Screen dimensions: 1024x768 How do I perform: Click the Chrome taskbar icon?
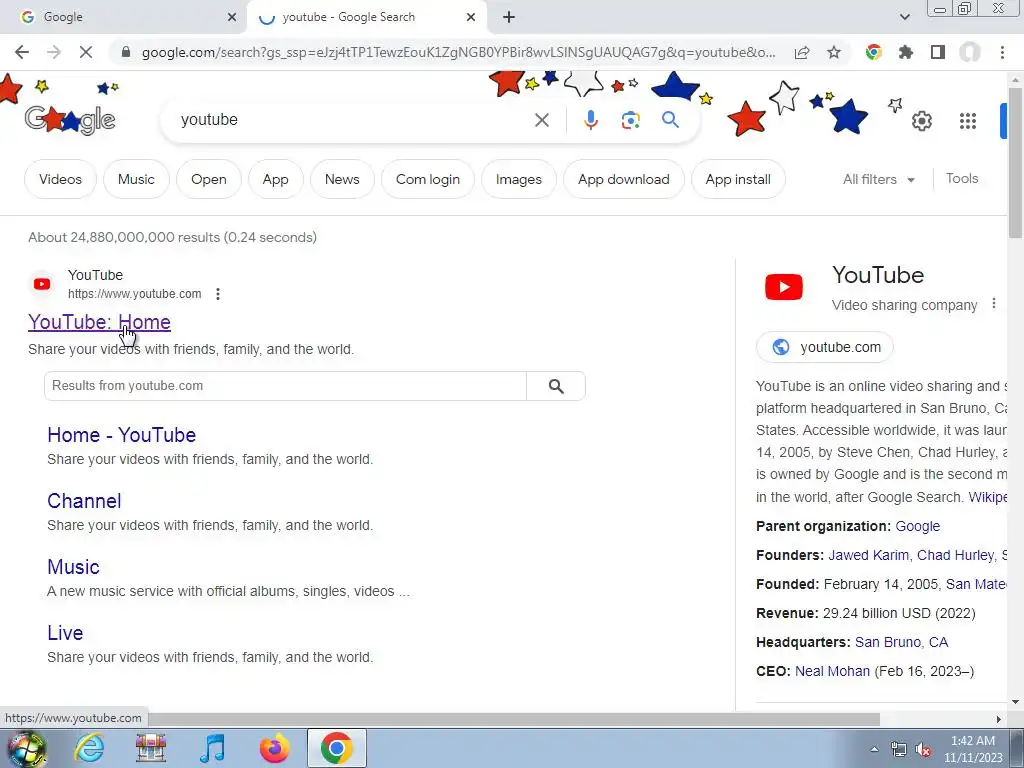(x=336, y=748)
